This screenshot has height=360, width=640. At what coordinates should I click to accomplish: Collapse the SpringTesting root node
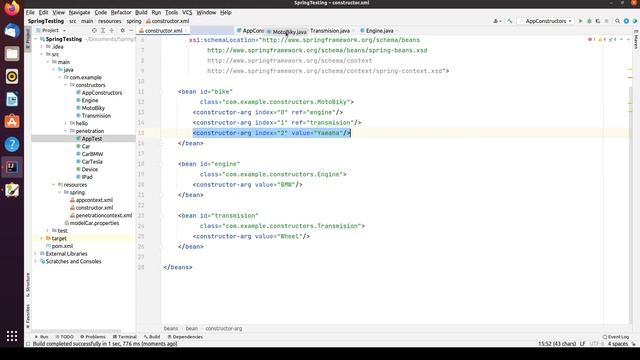pyautogui.click(x=36, y=39)
